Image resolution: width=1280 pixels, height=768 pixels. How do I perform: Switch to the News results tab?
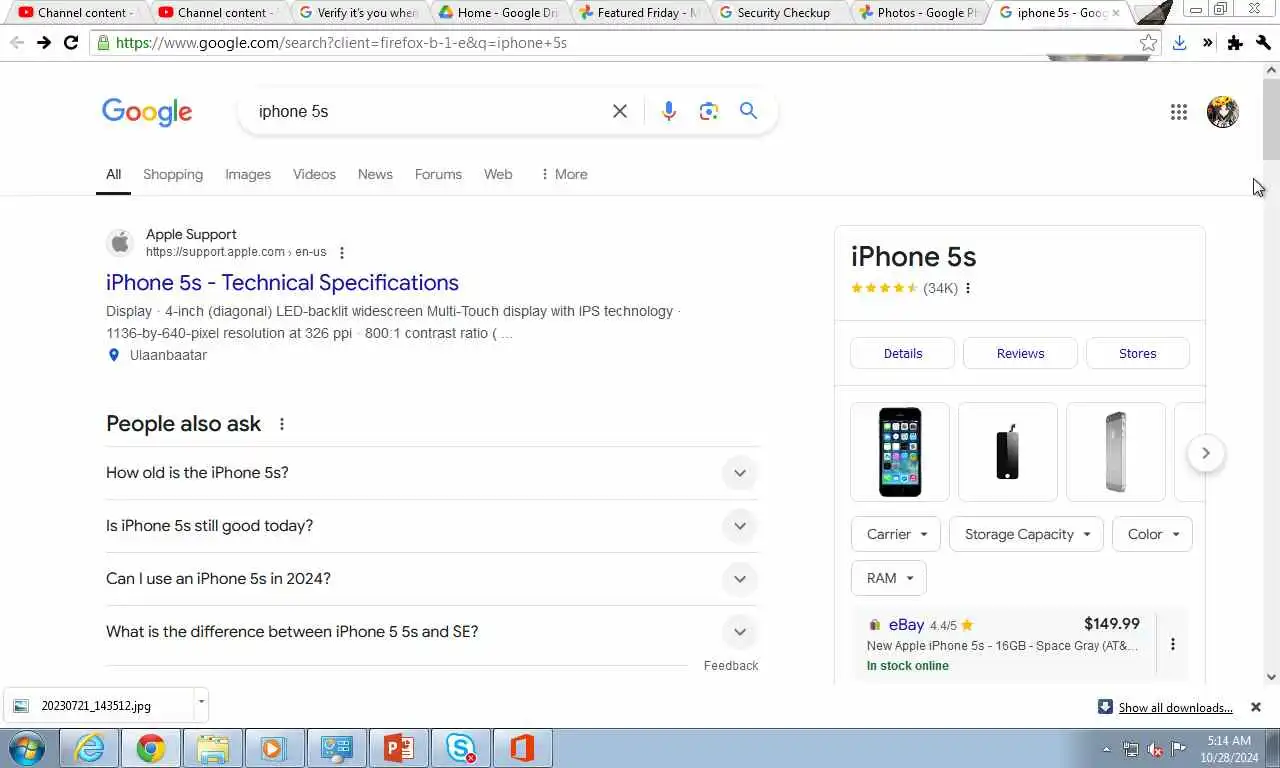pos(375,174)
